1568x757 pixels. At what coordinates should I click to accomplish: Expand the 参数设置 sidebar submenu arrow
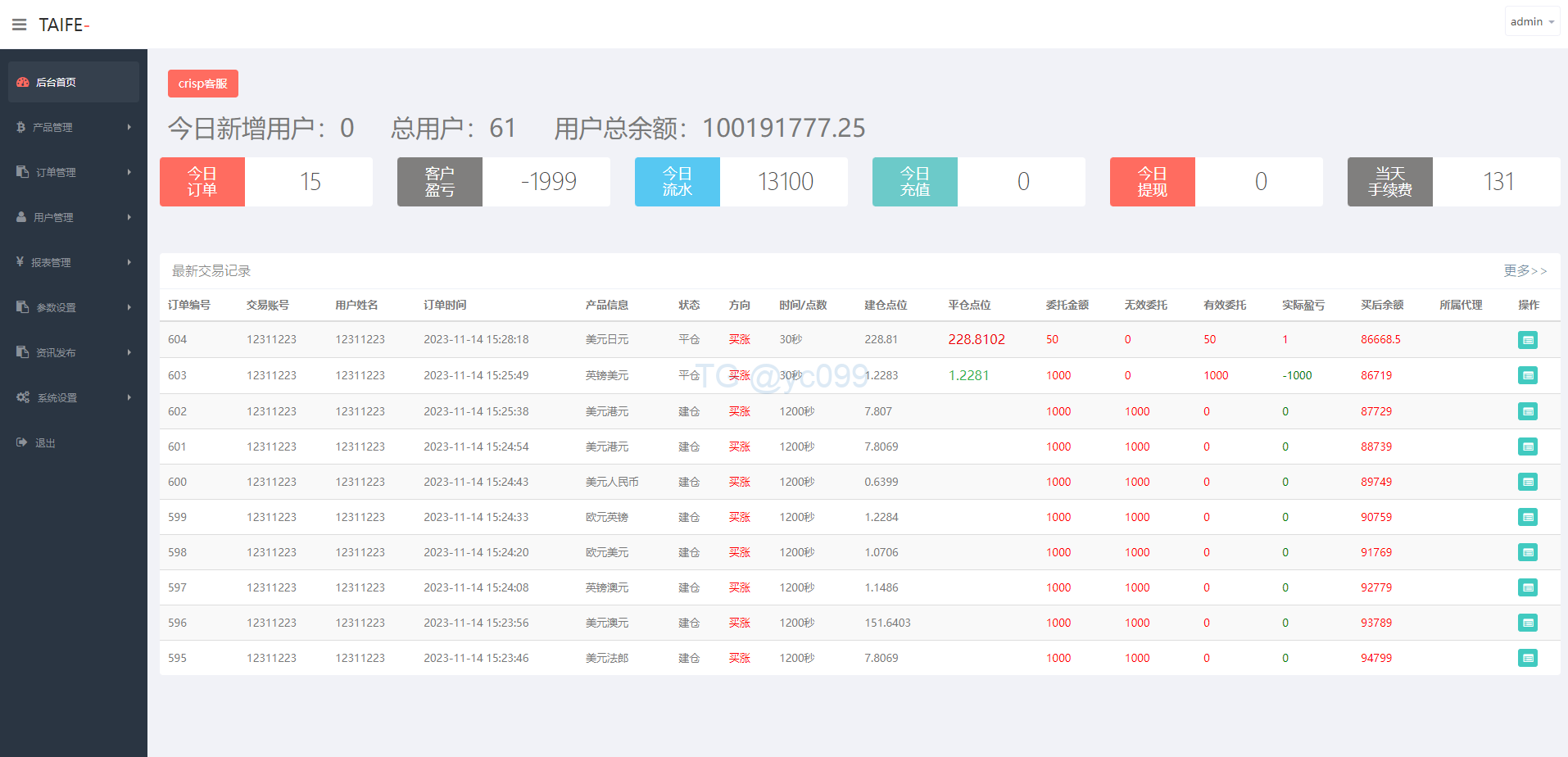[x=129, y=307]
